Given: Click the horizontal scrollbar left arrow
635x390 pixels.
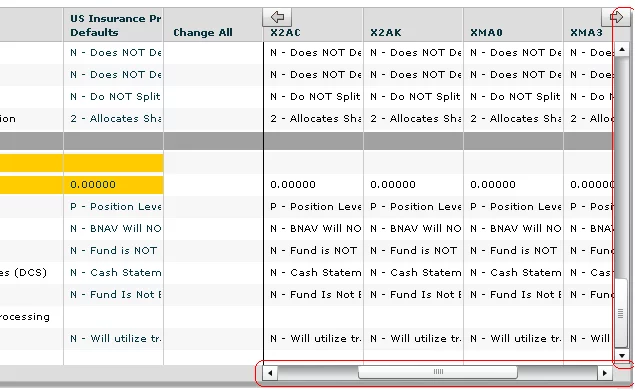Looking at the screenshot, I should pos(270,373).
